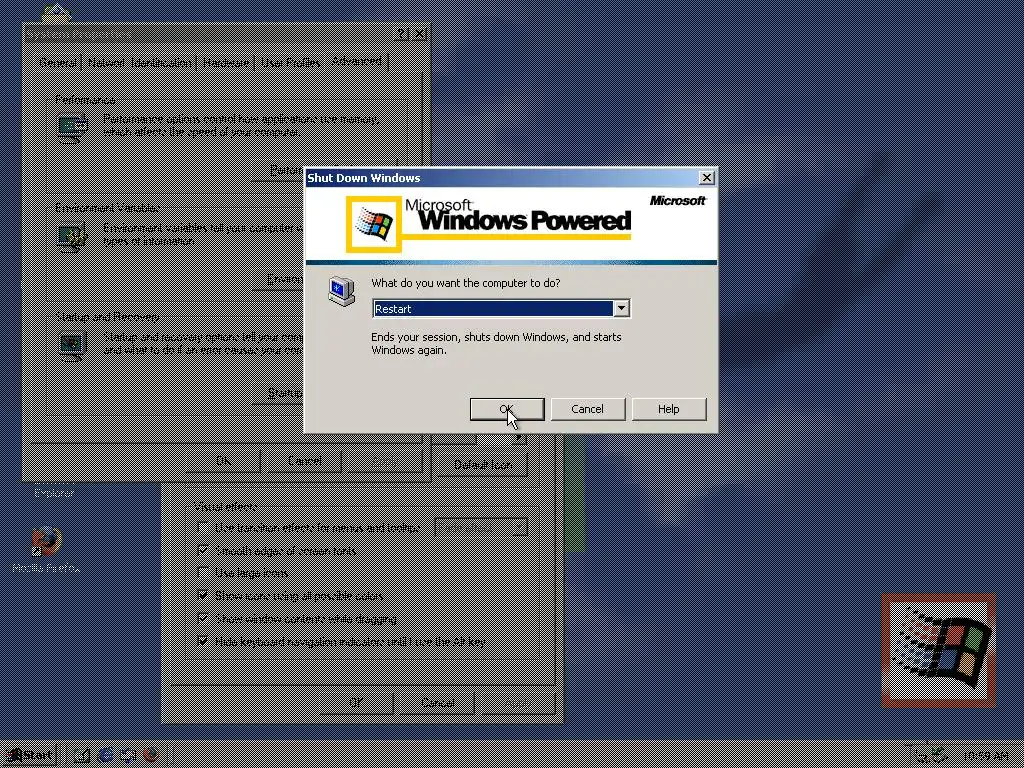Cancel the Shut Down Windows dialog
Screen dimensions: 1024x768
pyautogui.click(x=587, y=409)
